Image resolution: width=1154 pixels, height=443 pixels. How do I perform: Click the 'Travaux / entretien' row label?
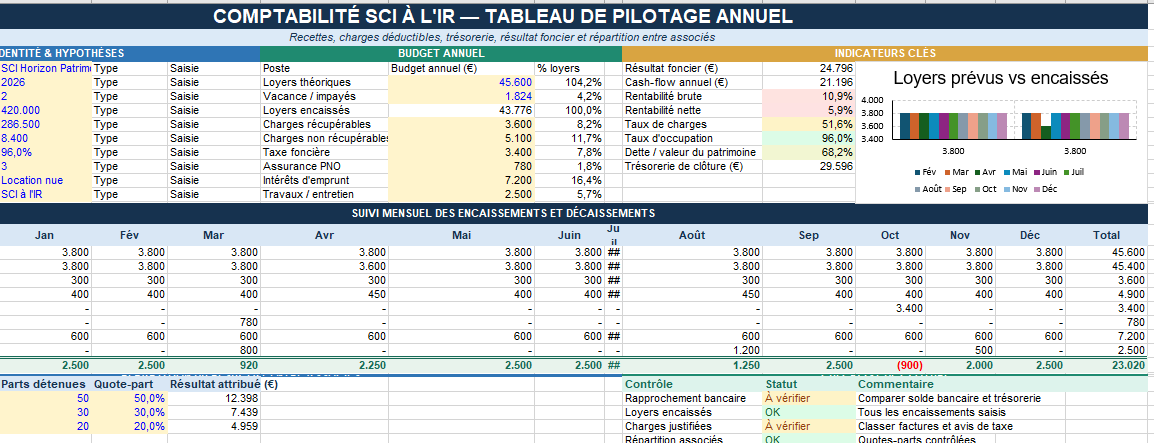click(x=325, y=194)
